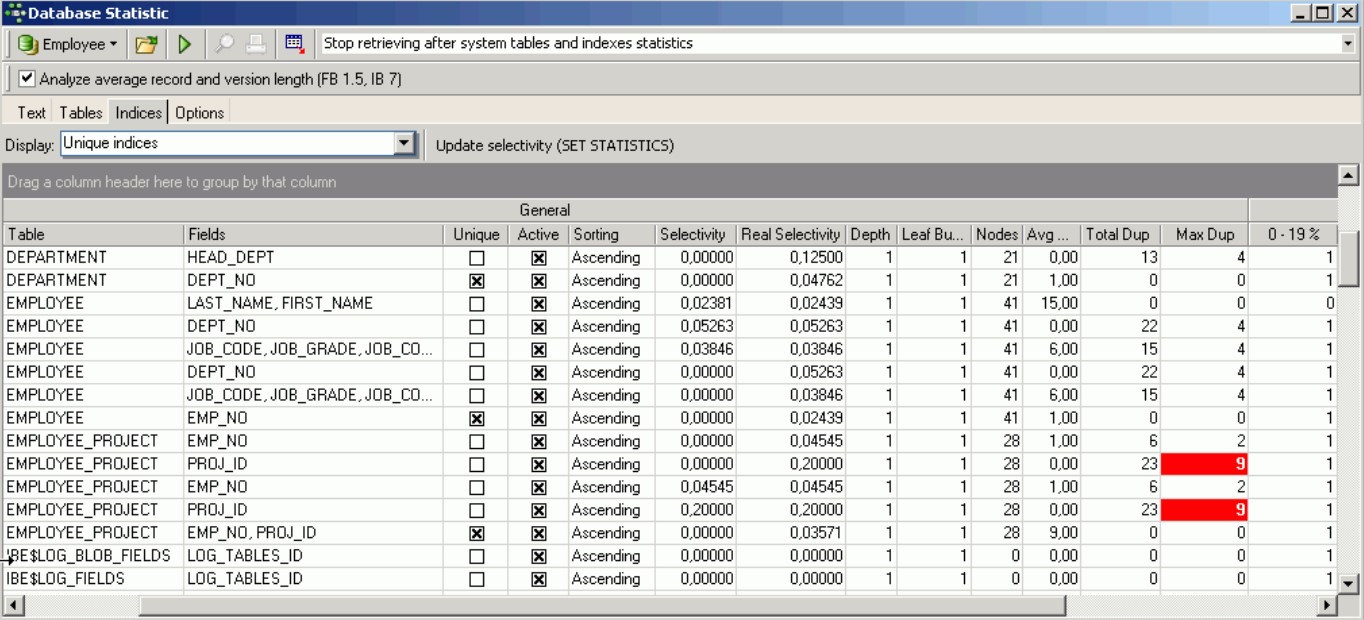Sort by the Real Selectivity column header
Image resolution: width=1364 pixels, height=620 pixels.
[x=790, y=234]
